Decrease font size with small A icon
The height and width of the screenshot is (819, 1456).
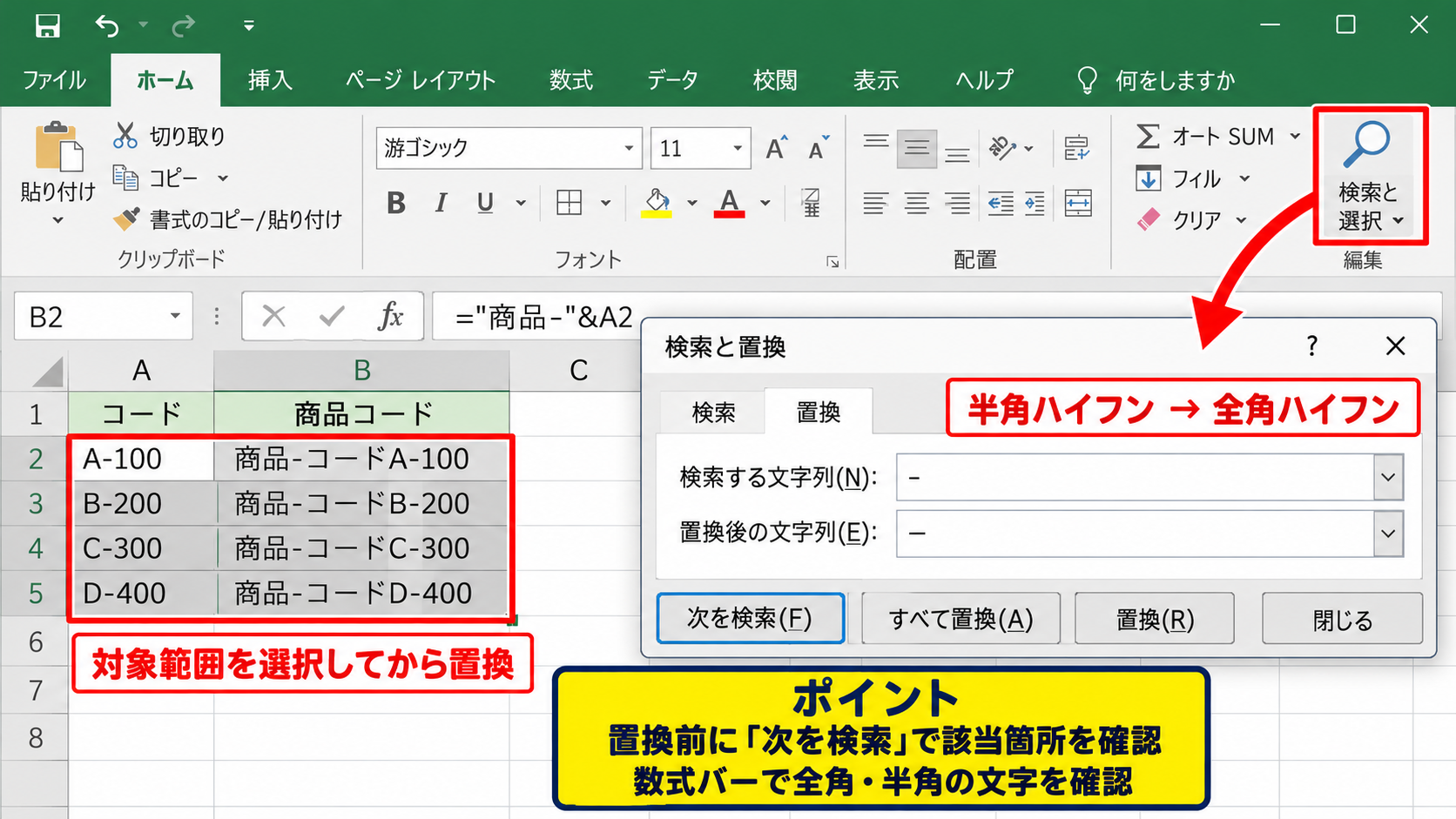[x=818, y=148]
